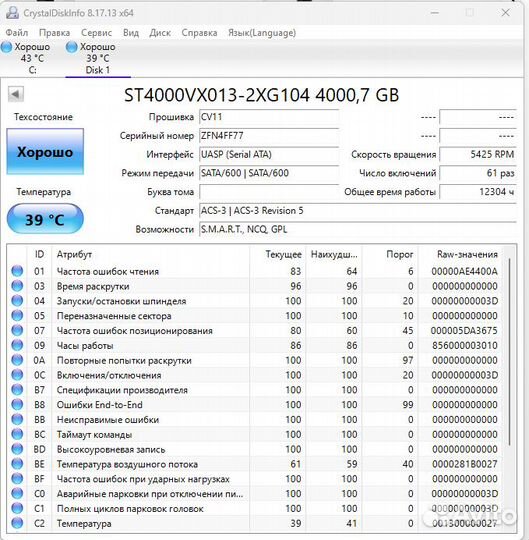The height and width of the screenshot is (540, 529).
Task: Click the SMART list vertical scrollbar
Action: (x=510, y=351)
